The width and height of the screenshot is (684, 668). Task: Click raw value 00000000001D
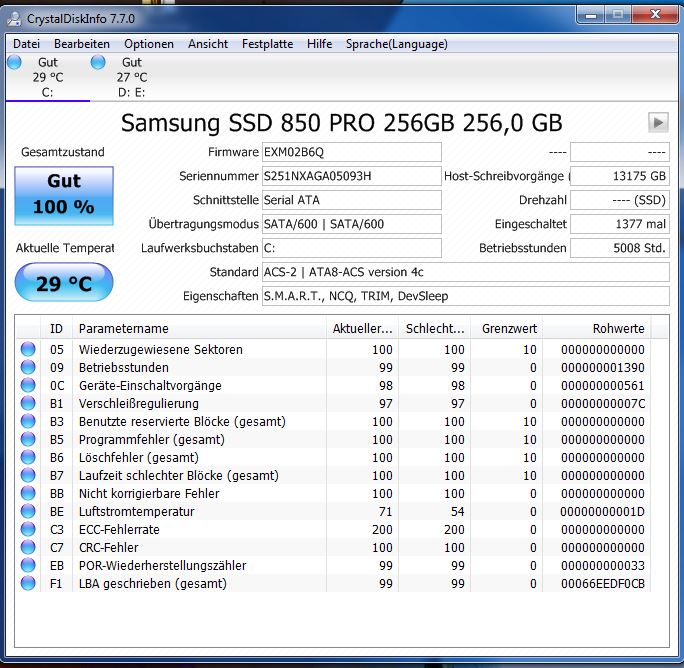point(602,511)
